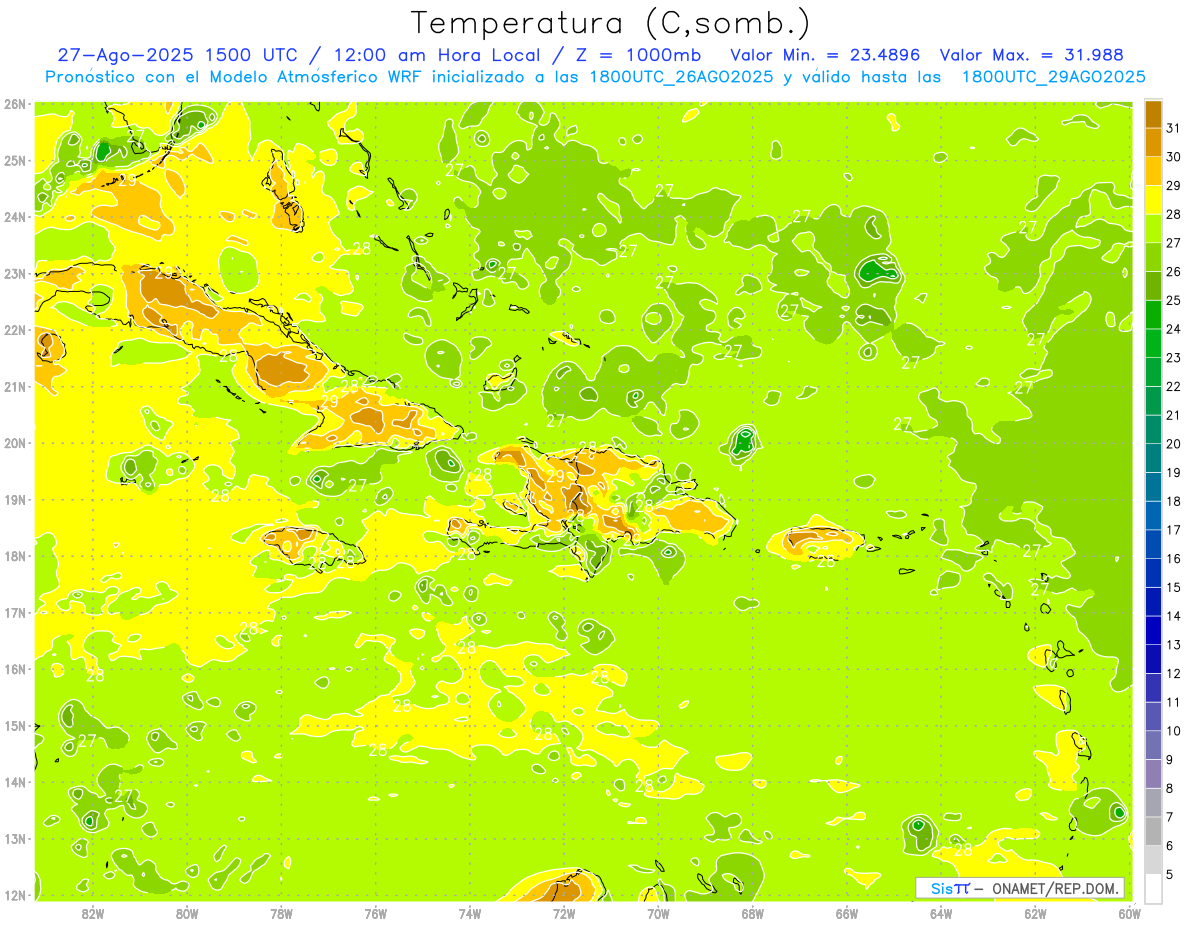Click the yellow swatch between 28 and 29
The width and height of the screenshot is (1200, 927).
1153,200
